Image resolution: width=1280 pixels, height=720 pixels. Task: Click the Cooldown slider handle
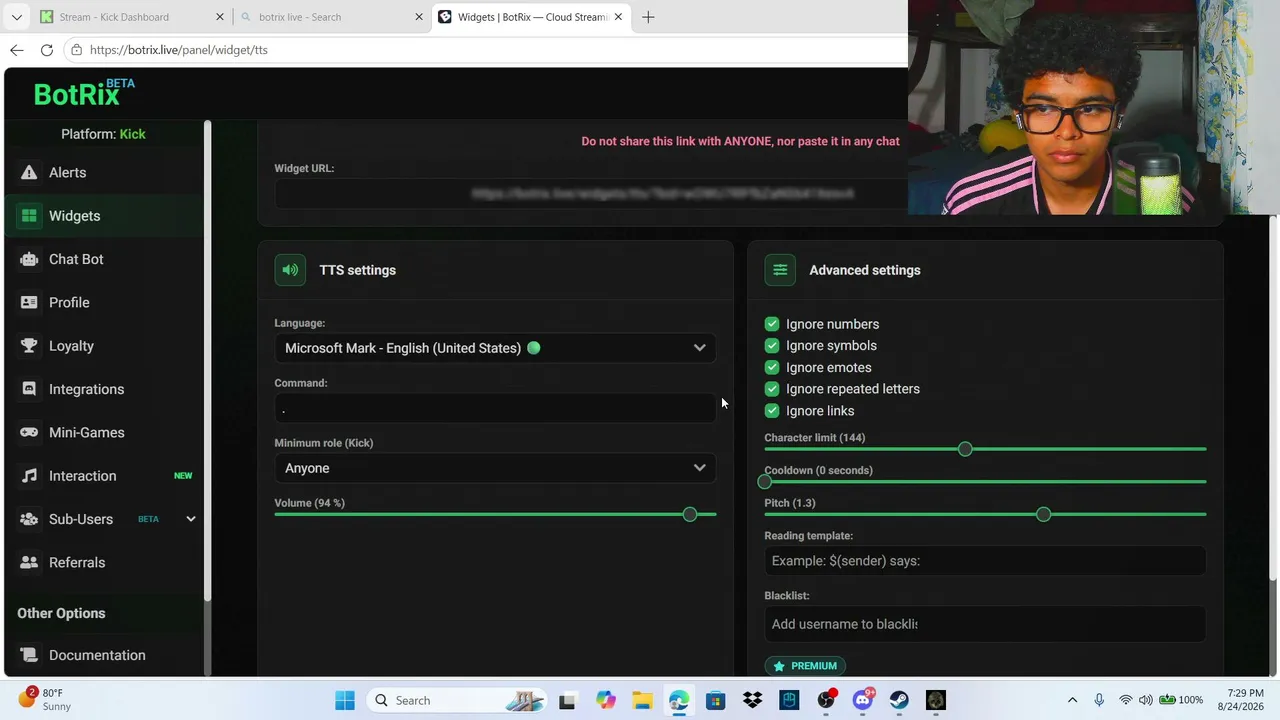pyautogui.click(x=765, y=482)
